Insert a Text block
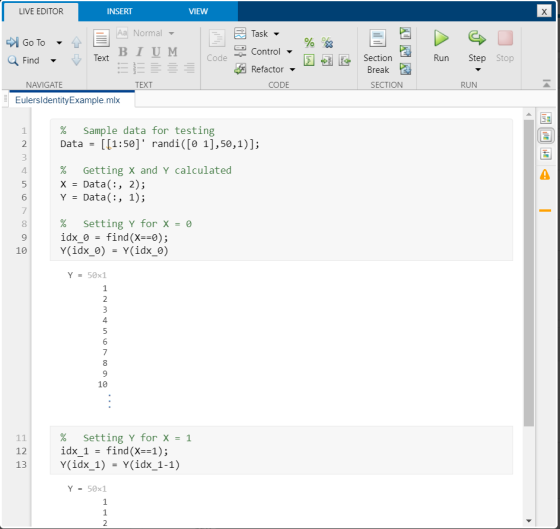The width and height of the screenshot is (560, 529). click(101, 46)
